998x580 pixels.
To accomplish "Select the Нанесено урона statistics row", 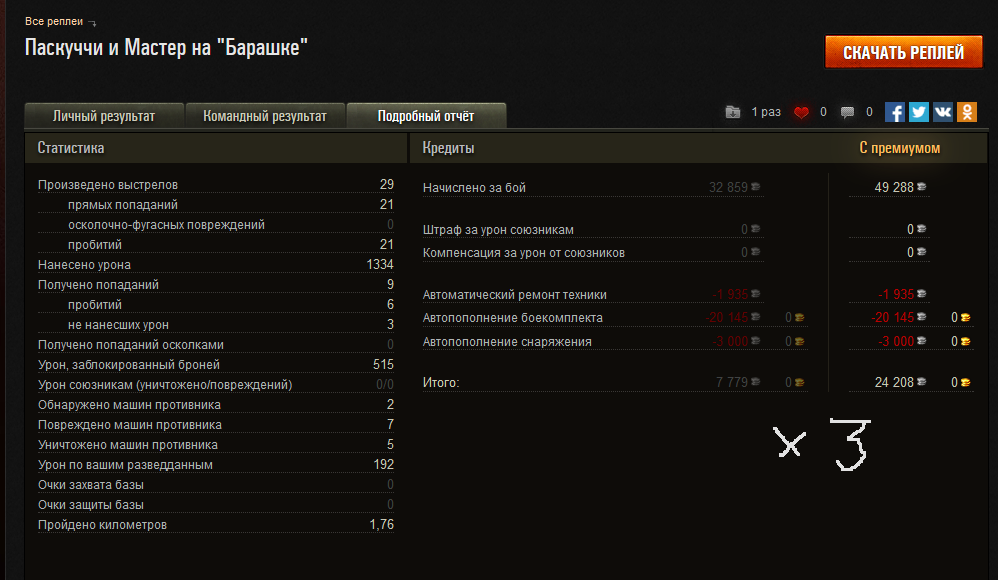I will tap(216, 265).
